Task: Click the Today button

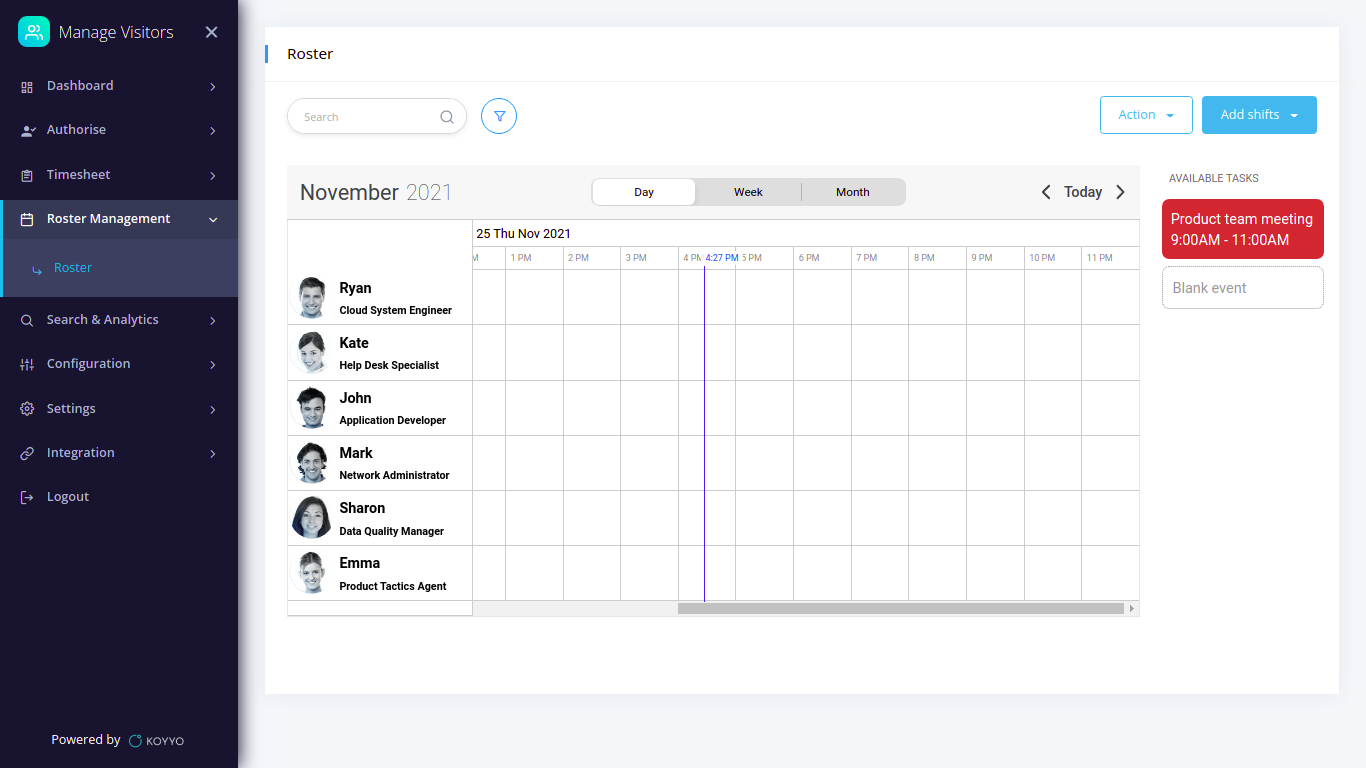Action: [x=1083, y=192]
